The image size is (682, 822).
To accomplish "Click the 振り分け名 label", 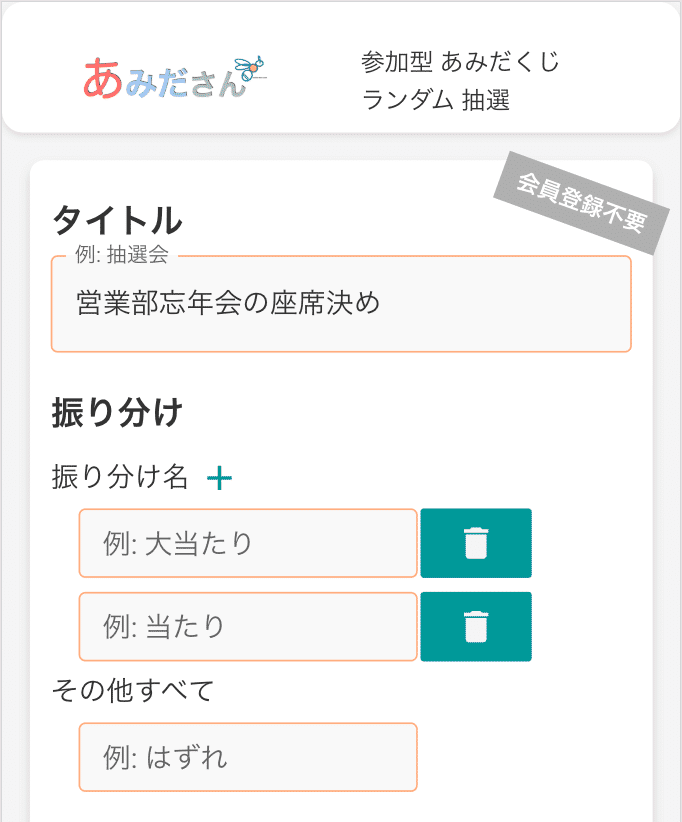I will point(120,478).
